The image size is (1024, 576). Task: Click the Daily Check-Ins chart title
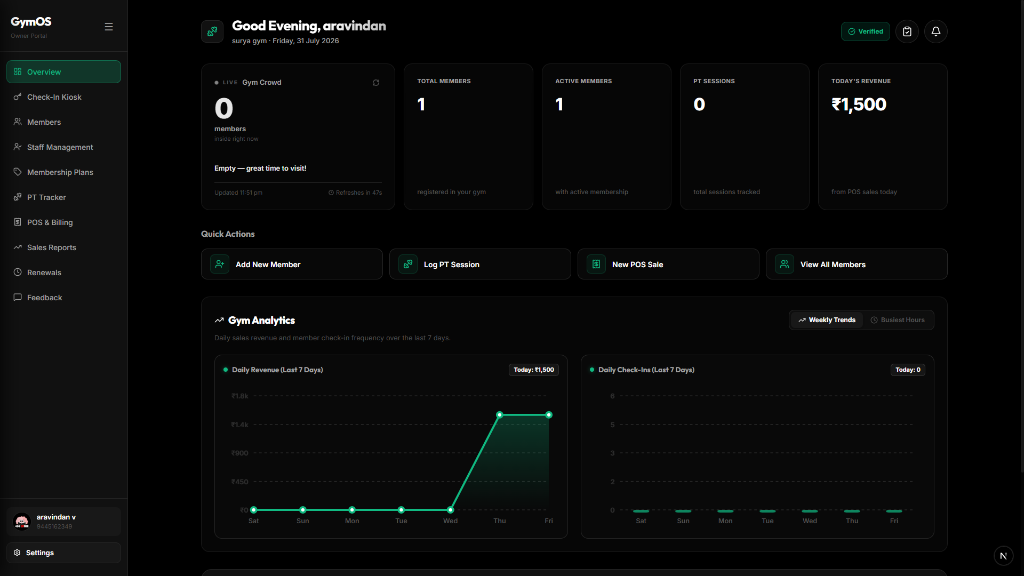point(646,370)
